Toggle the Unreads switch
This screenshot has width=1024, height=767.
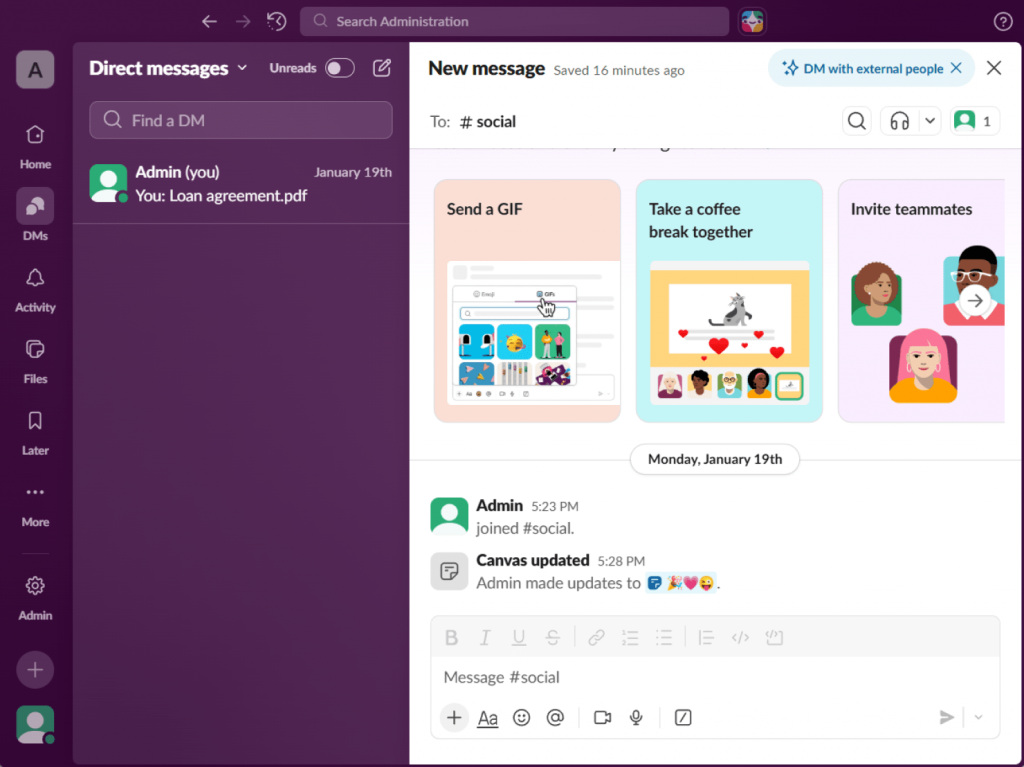click(x=340, y=68)
